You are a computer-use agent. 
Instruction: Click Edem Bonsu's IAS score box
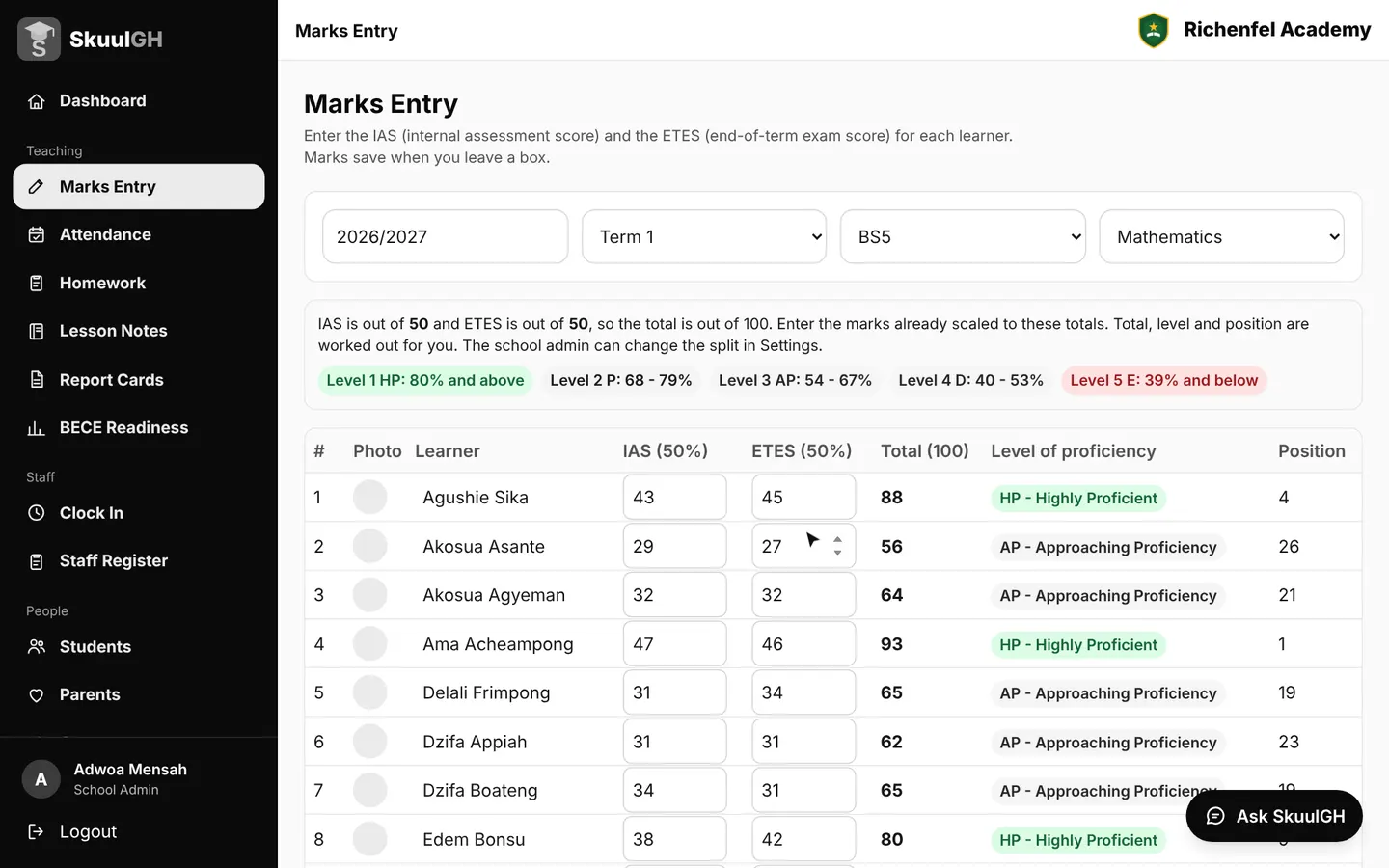click(674, 839)
